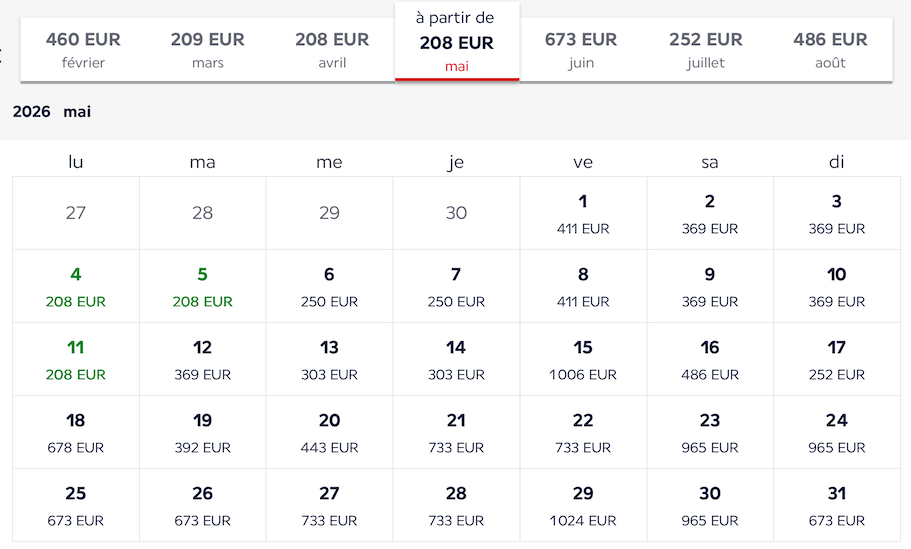Screen dimensions: 911x549
Task: Choose May 5 priced 208 EUR
Action: click(x=203, y=286)
